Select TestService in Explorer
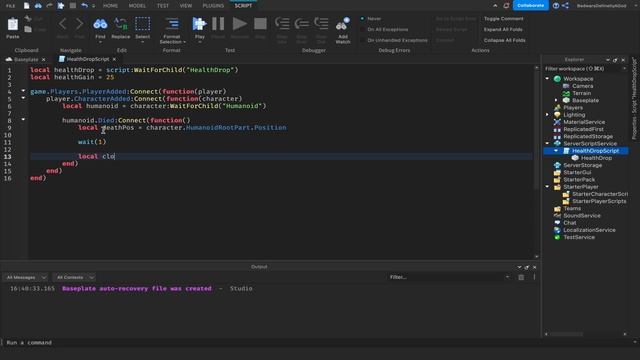The height and width of the screenshot is (360, 640). [x=579, y=237]
